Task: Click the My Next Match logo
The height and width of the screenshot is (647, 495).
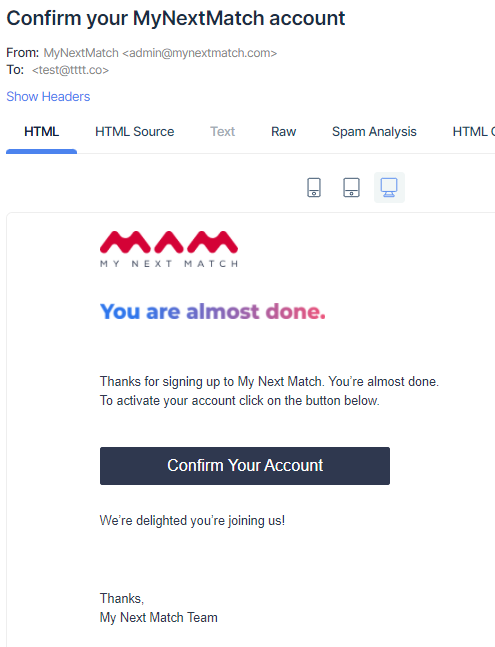Action: 169,249
